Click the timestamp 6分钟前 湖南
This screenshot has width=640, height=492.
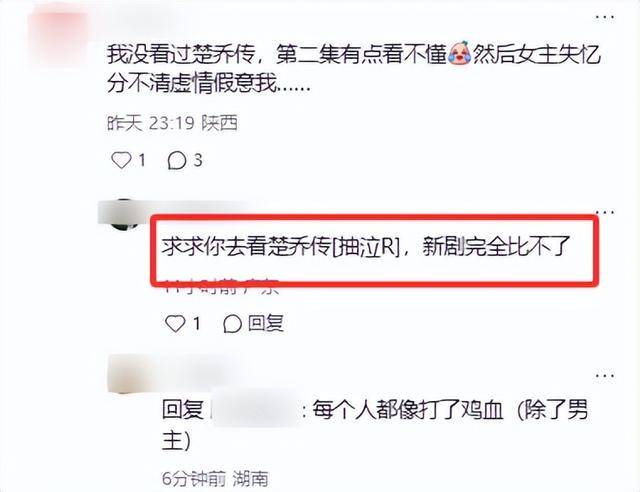tap(215, 479)
